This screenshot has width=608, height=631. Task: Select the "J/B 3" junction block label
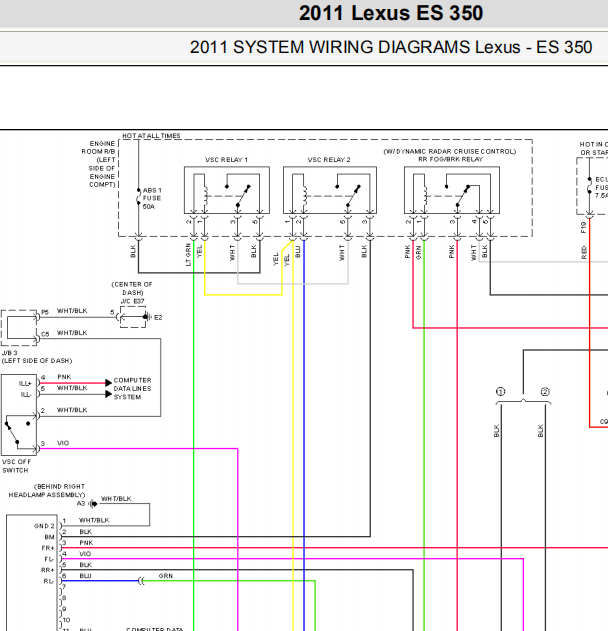[10, 353]
